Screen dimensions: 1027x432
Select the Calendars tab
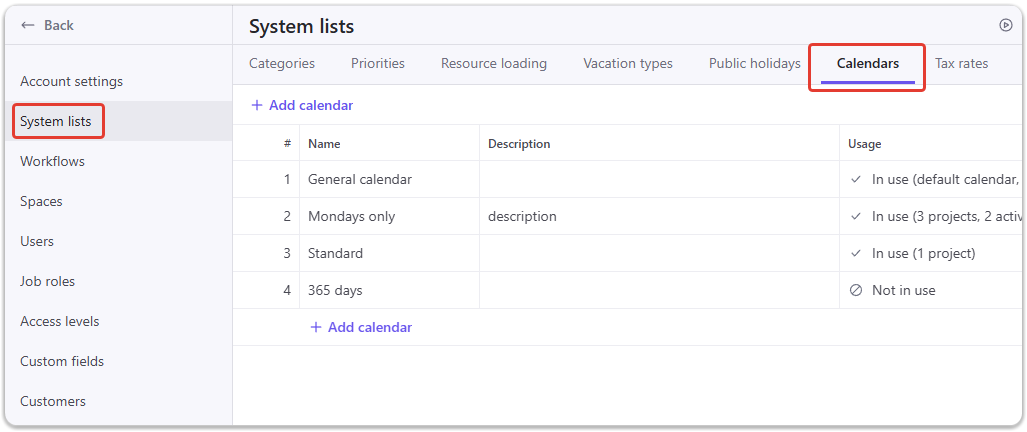868,63
